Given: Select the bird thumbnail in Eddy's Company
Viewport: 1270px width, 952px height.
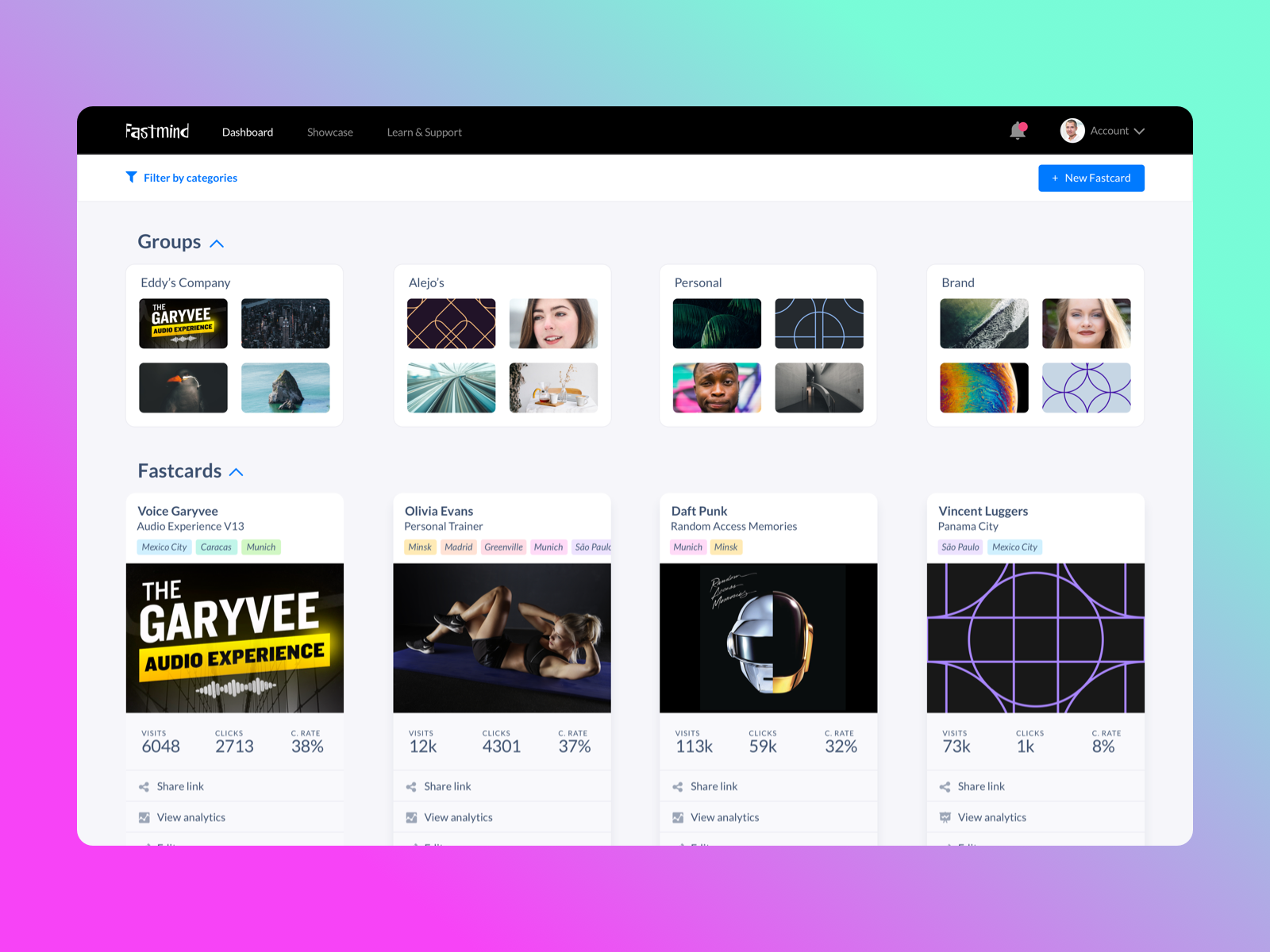Looking at the screenshot, I should 183,388.
